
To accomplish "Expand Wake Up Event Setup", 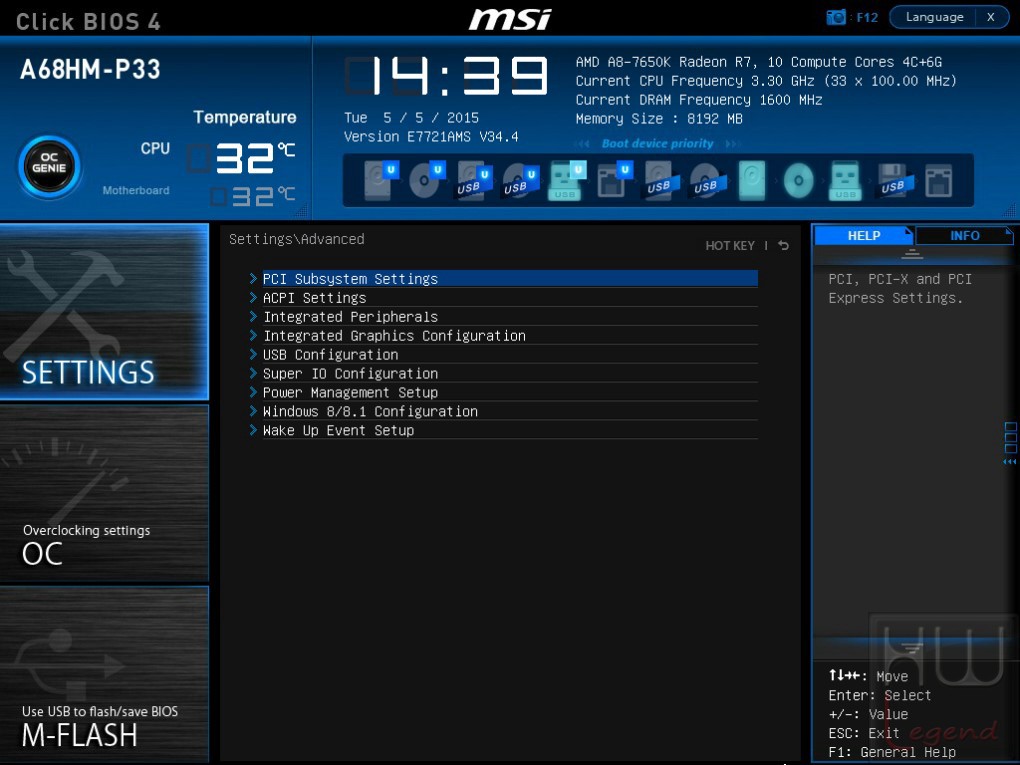I will point(510,430).
